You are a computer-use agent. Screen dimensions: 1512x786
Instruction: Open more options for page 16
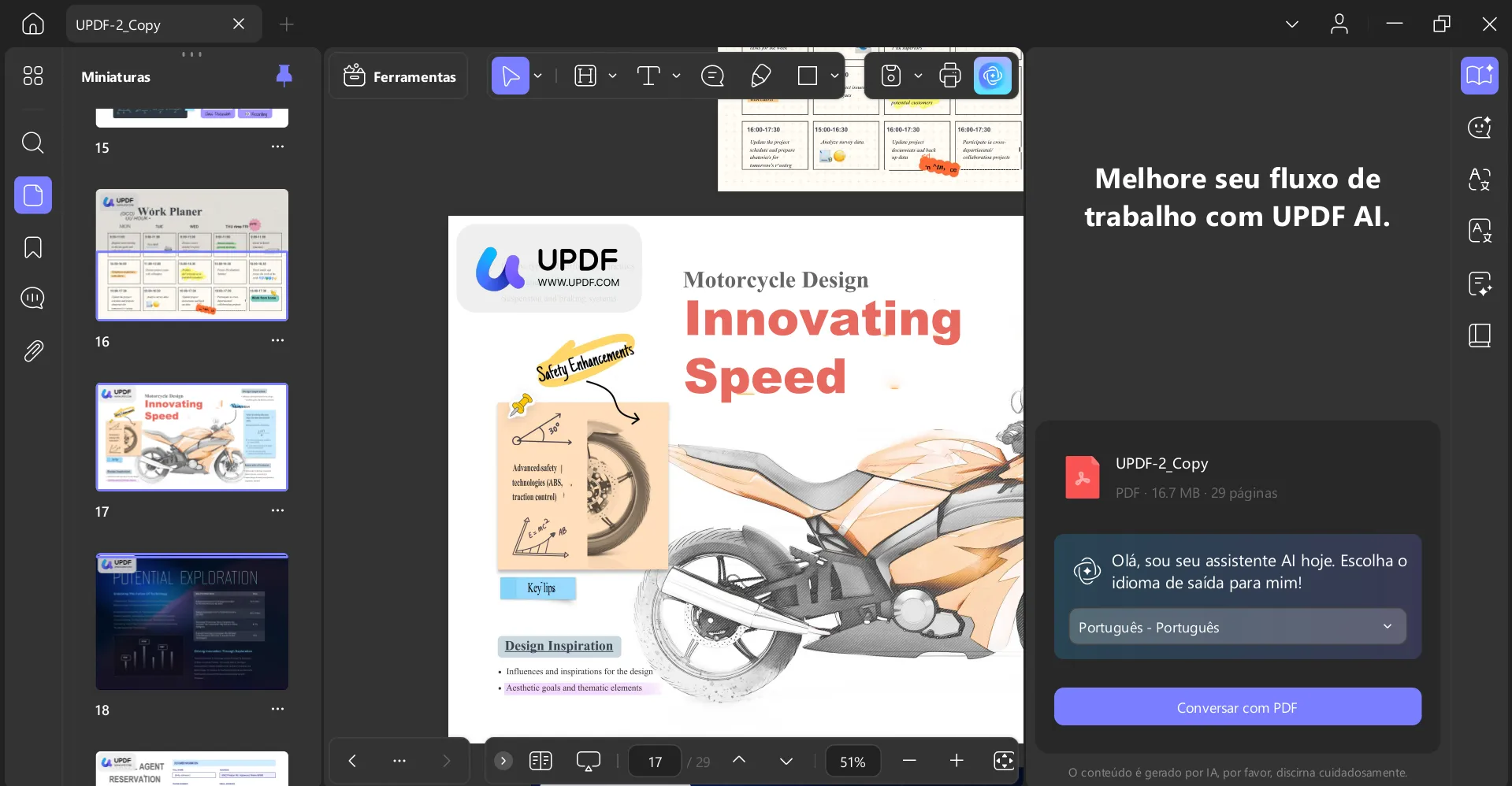[x=277, y=341]
